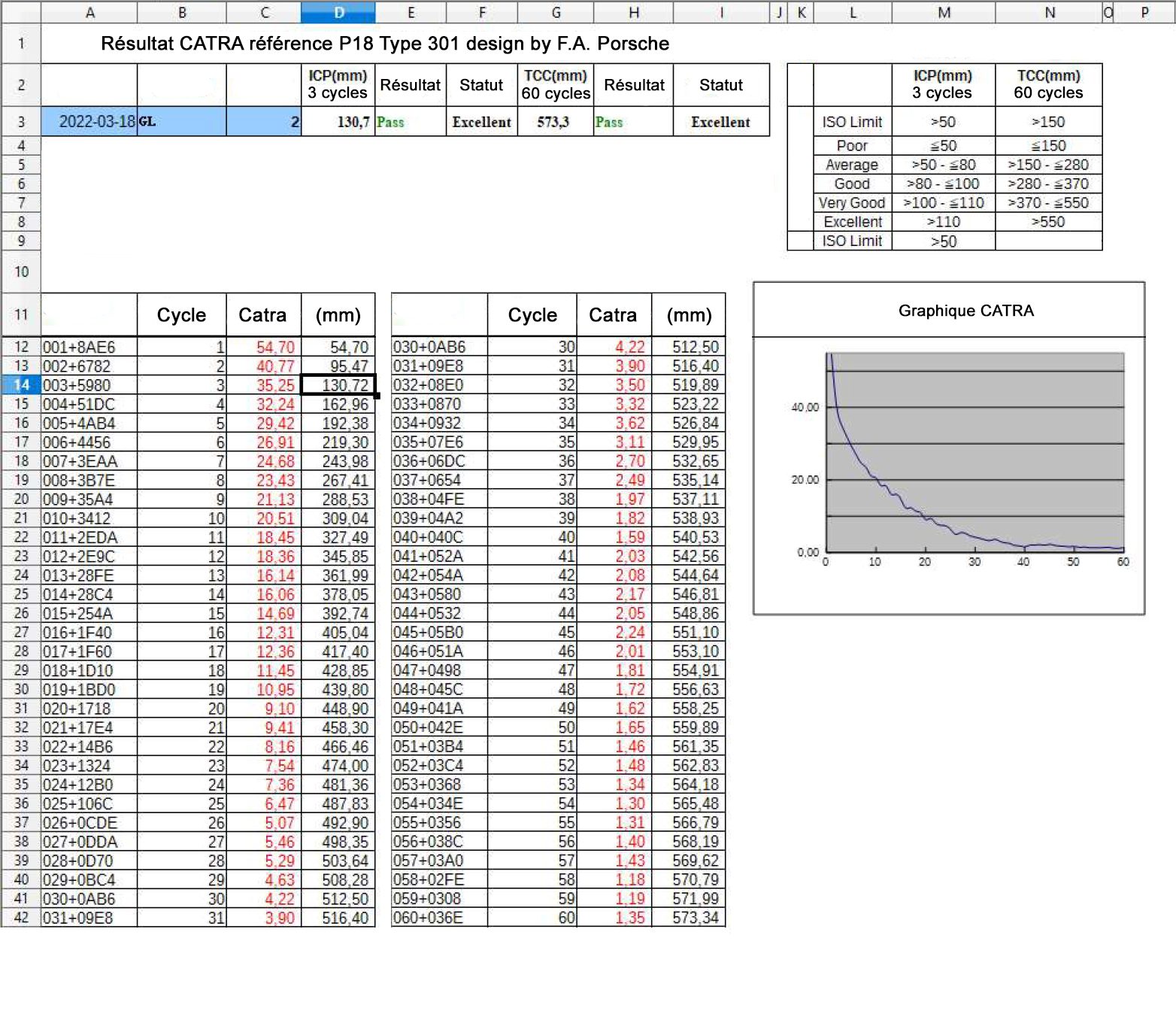This screenshot has height=1011, width=1176.
Task: Click the mm value 551,10
Action: [x=689, y=632]
